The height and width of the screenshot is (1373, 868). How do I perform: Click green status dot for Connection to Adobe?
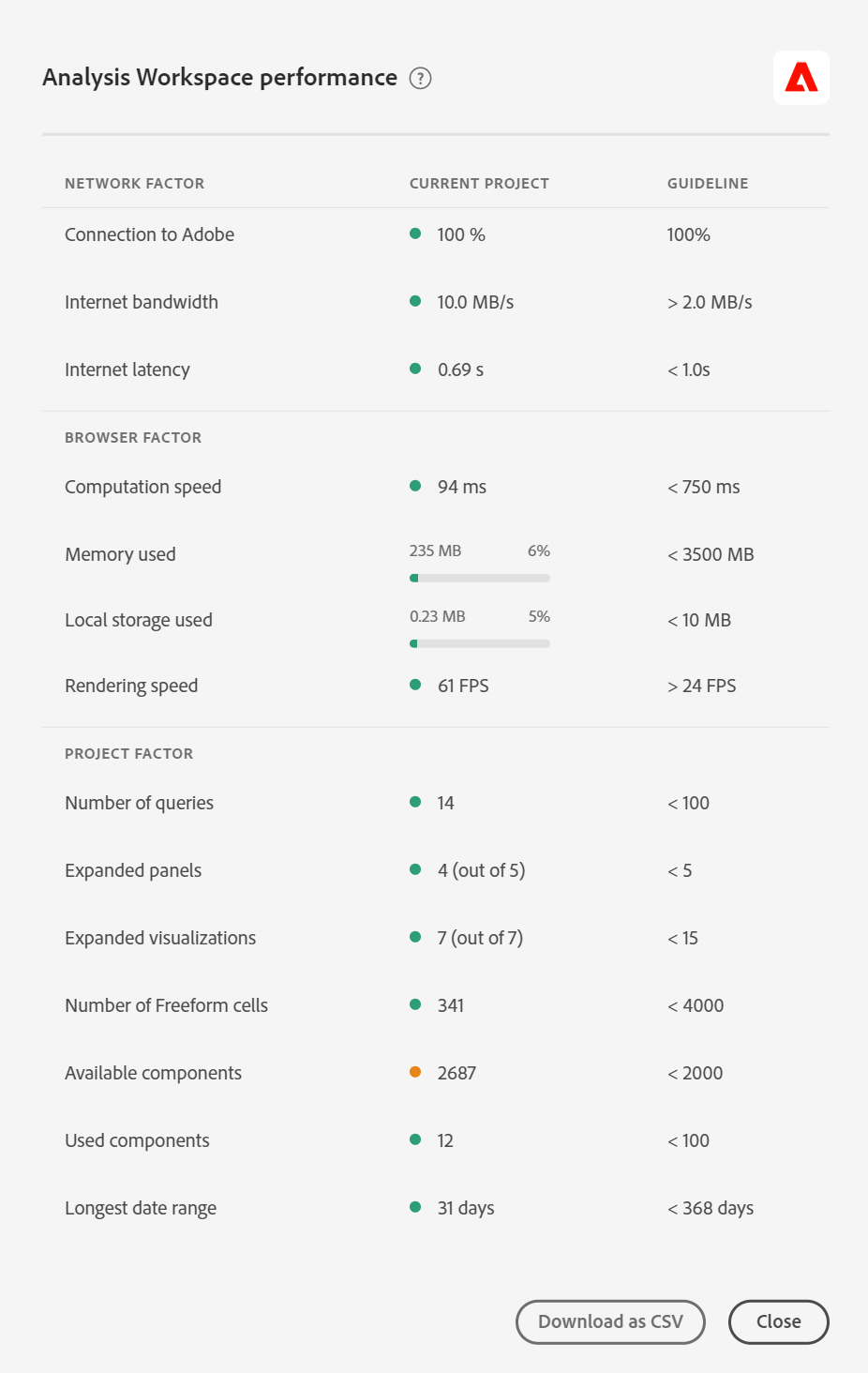pyautogui.click(x=415, y=234)
